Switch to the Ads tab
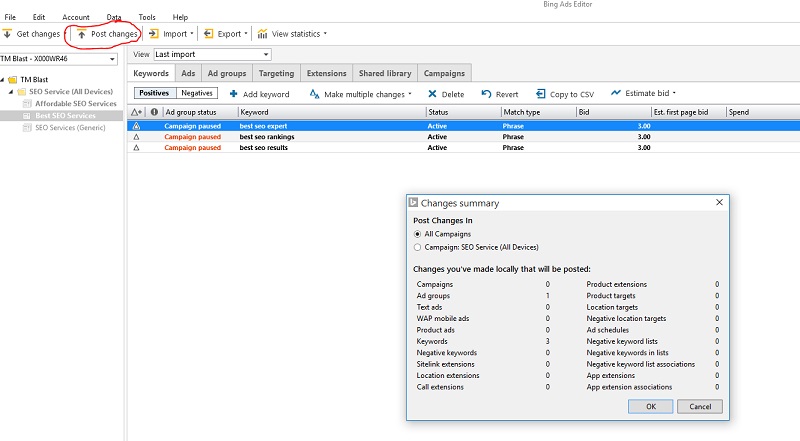This screenshot has height=441, width=800. pyautogui.click(x=188, y=73)
